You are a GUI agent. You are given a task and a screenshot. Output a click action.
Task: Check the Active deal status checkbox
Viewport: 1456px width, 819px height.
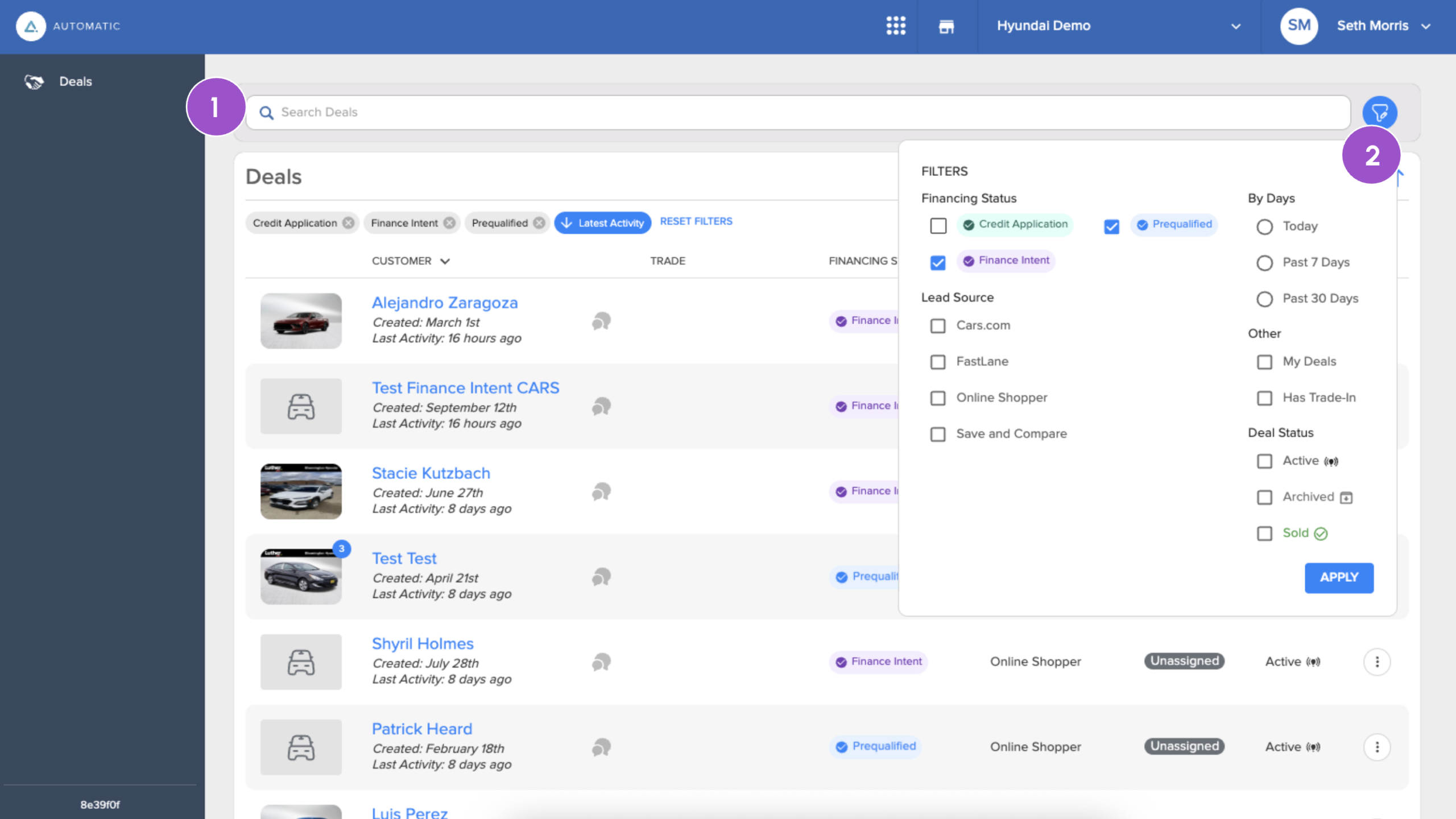1264,461
